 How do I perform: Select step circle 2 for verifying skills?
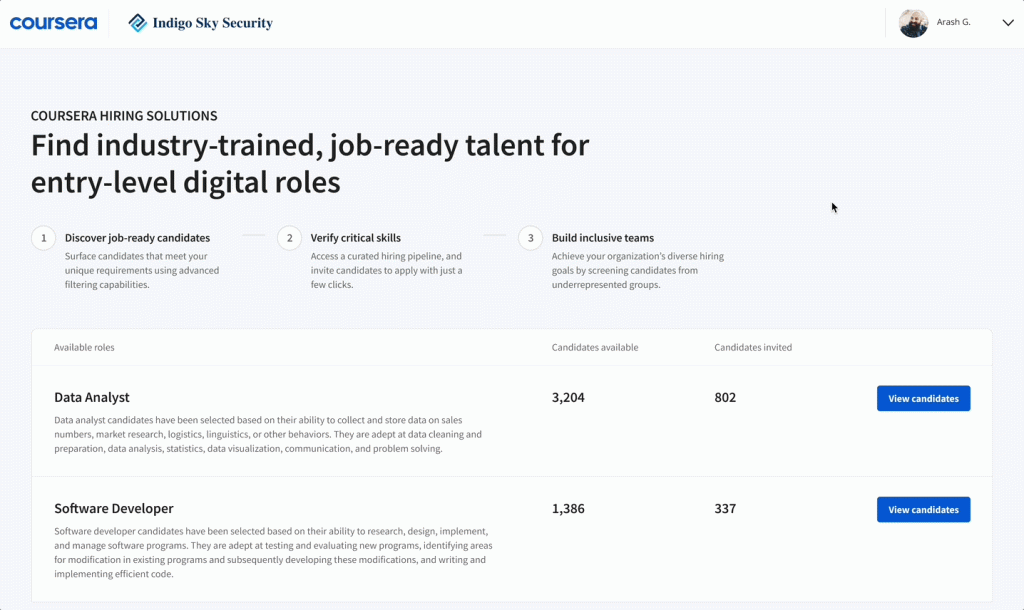pos(289,238)
